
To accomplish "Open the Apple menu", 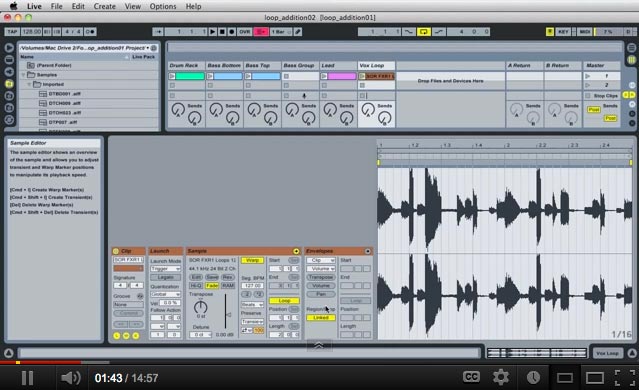I will [13, 6].
